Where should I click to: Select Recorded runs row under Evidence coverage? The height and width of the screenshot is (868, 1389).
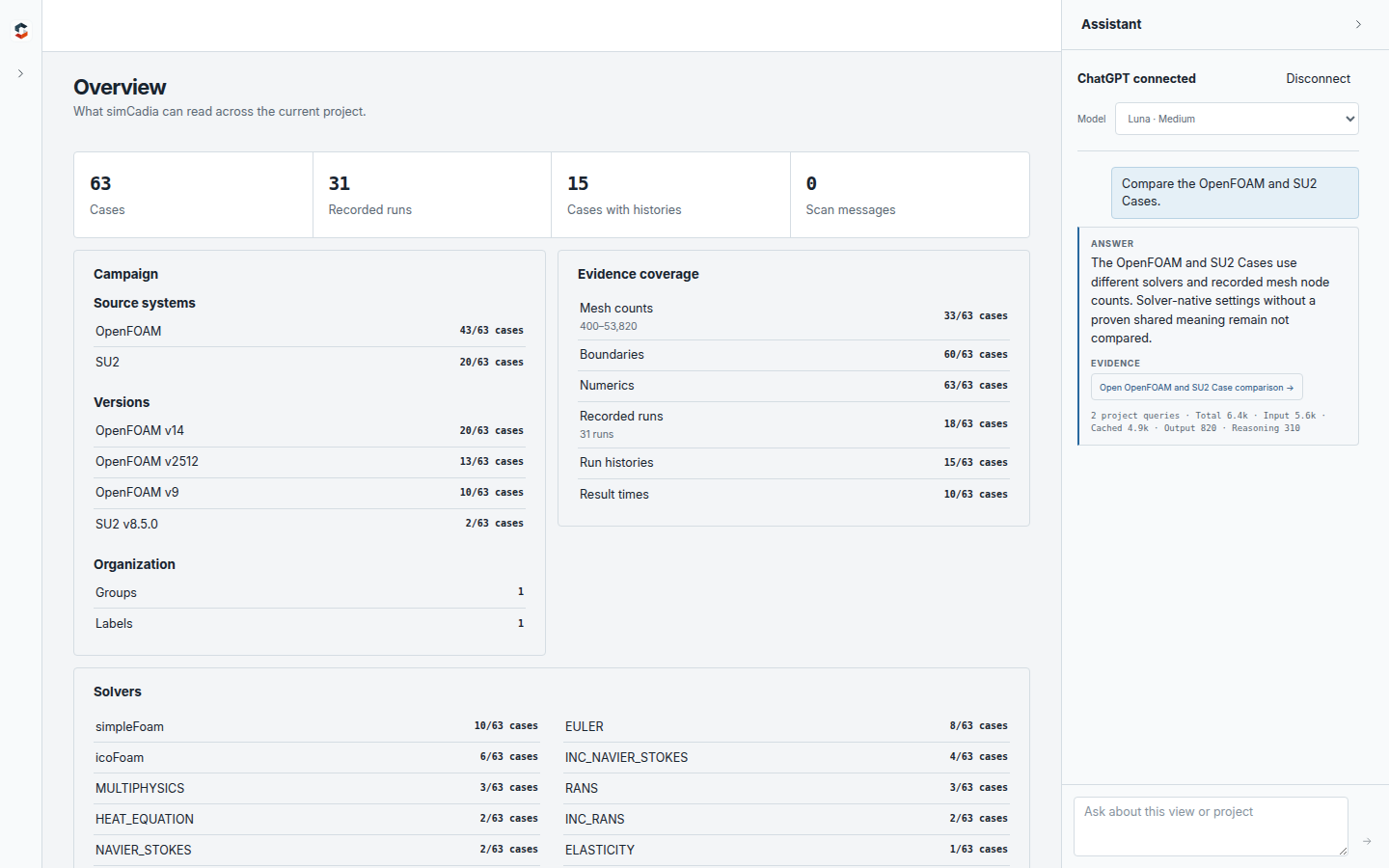click(x=794, y=424)
